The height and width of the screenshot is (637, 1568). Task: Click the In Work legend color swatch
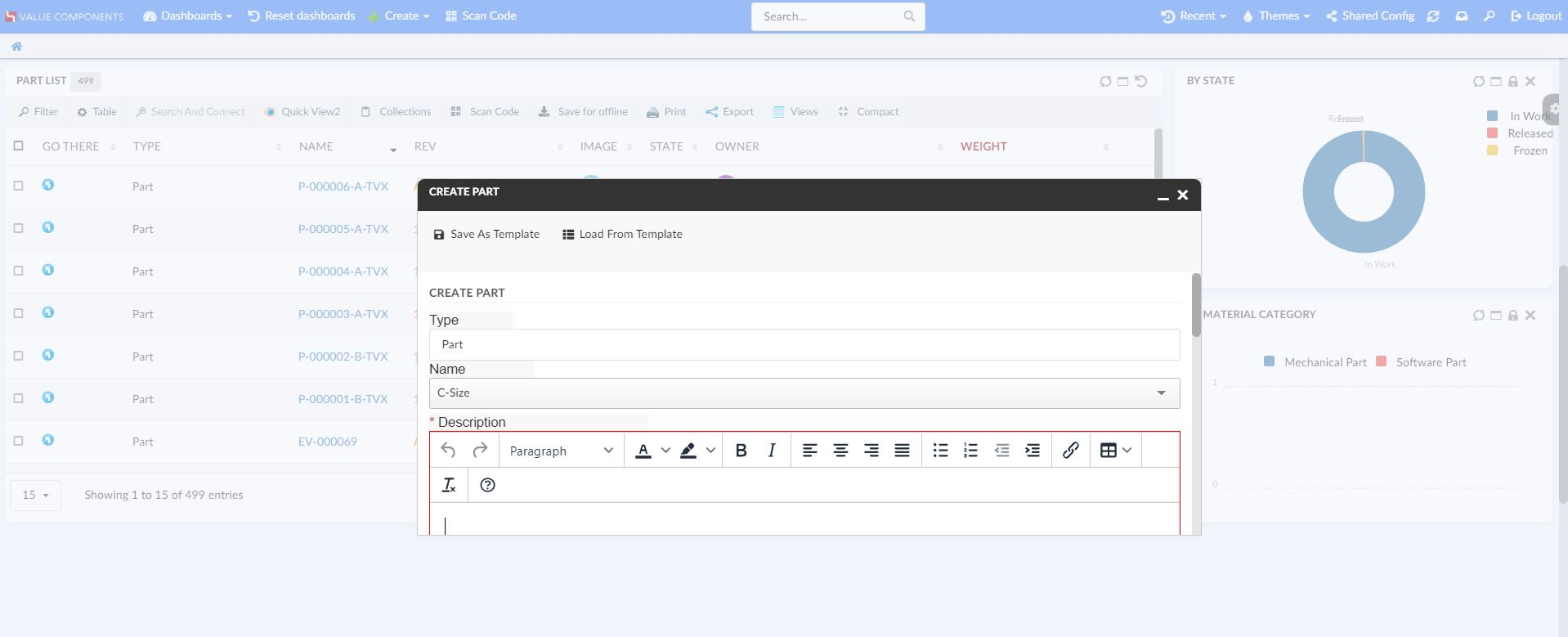[1492, 116]
